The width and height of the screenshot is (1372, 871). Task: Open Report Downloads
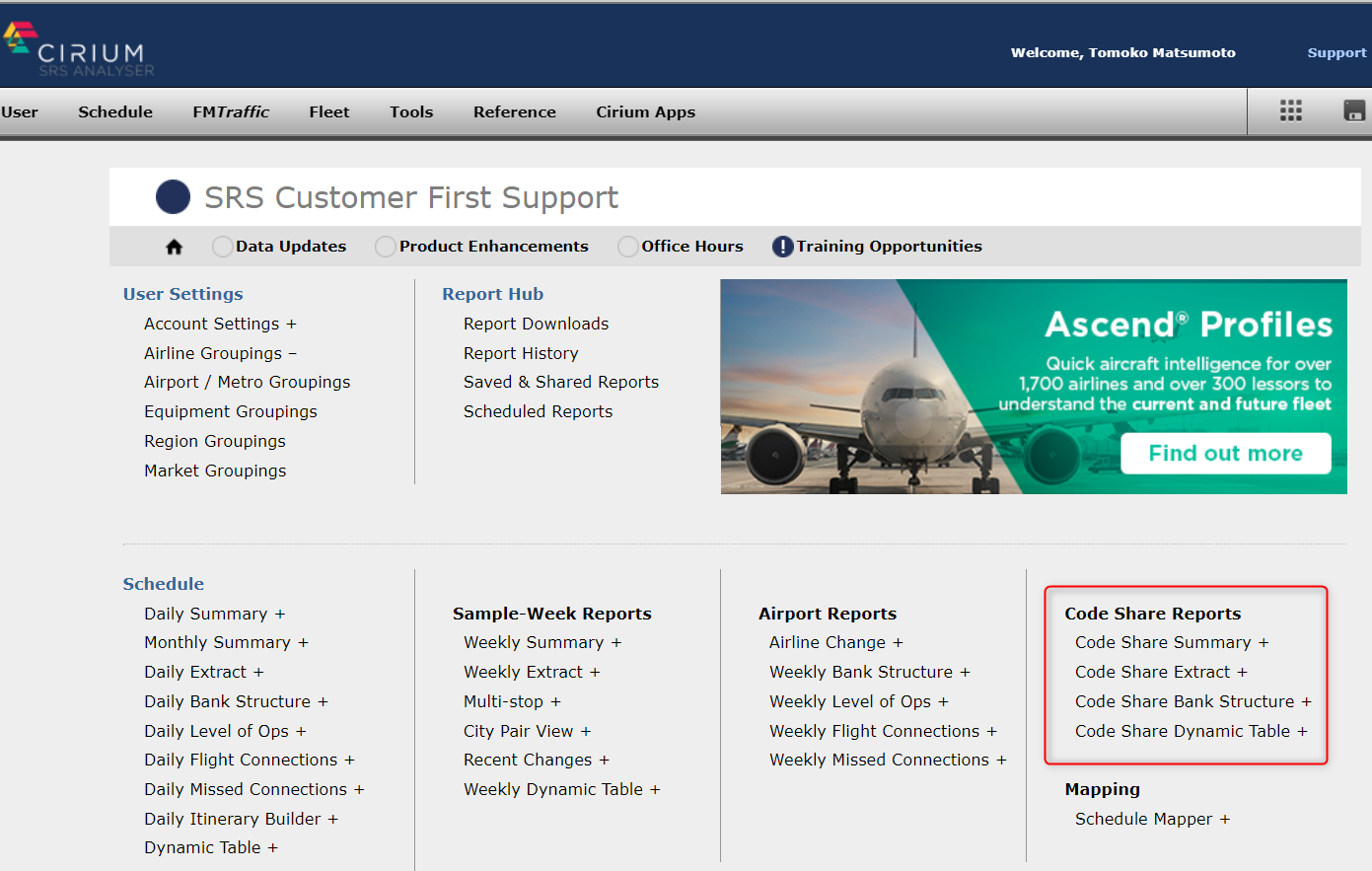pyautogui.click(x=536, y=324)
